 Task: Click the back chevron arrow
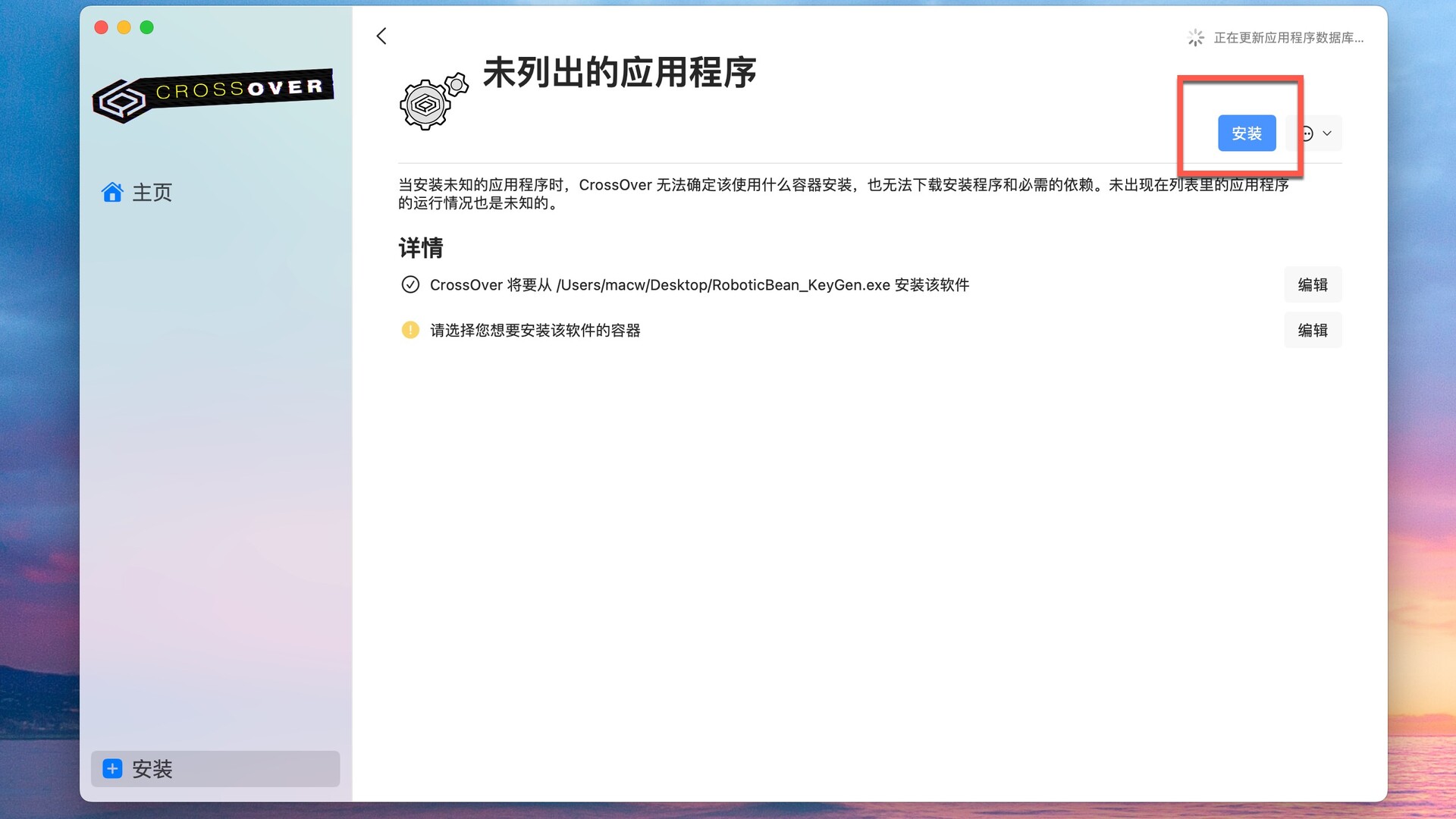[381, 36]
